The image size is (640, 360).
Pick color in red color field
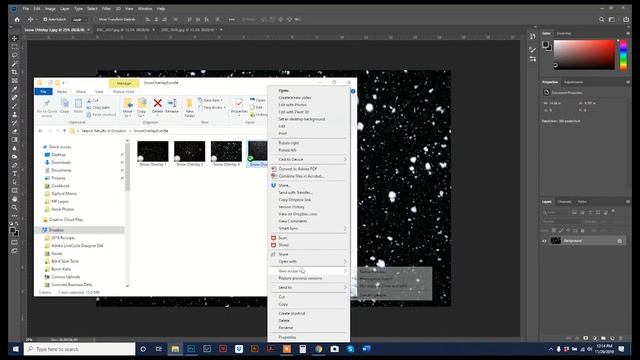coord(584,55)
